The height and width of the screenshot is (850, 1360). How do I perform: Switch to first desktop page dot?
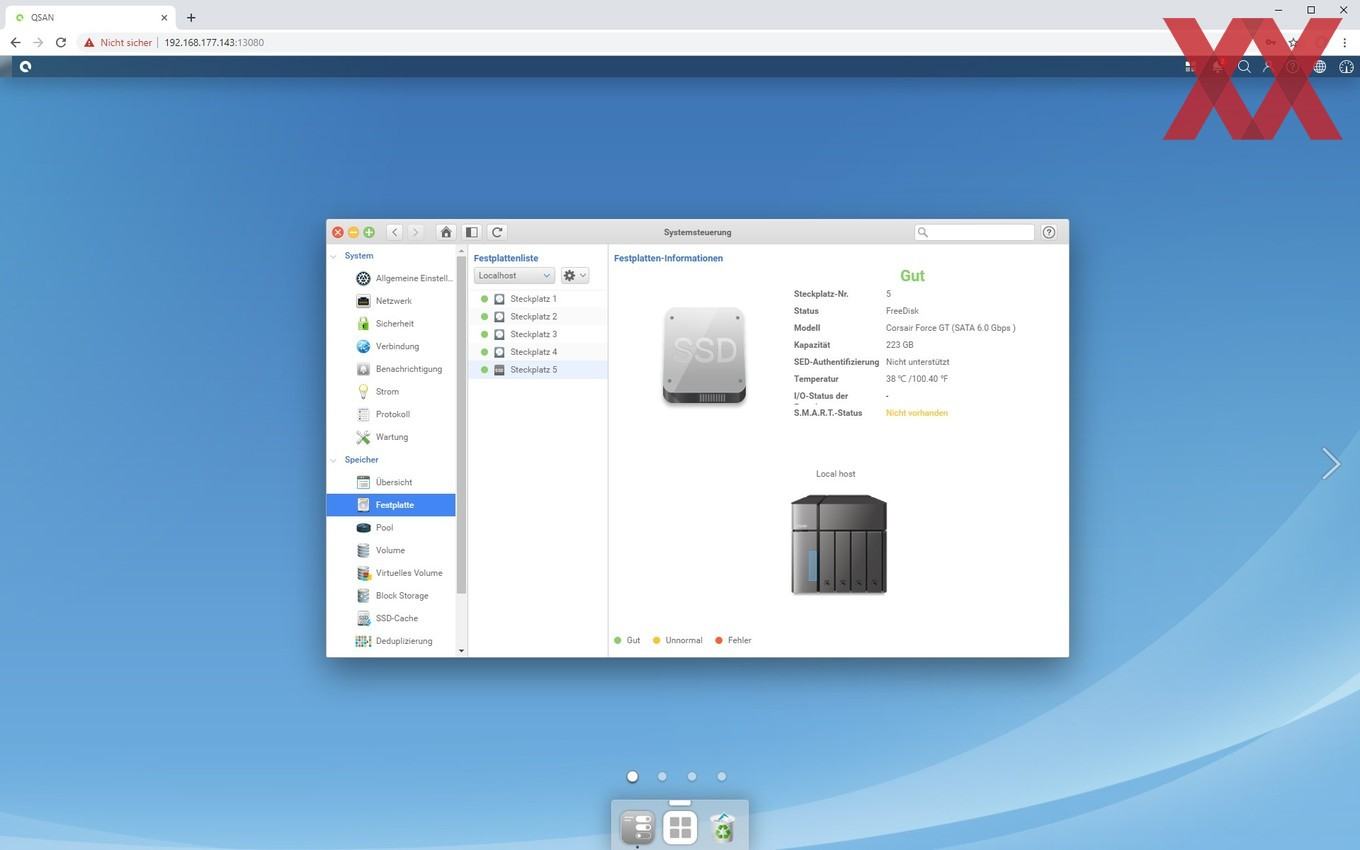(x=632, y=776)
